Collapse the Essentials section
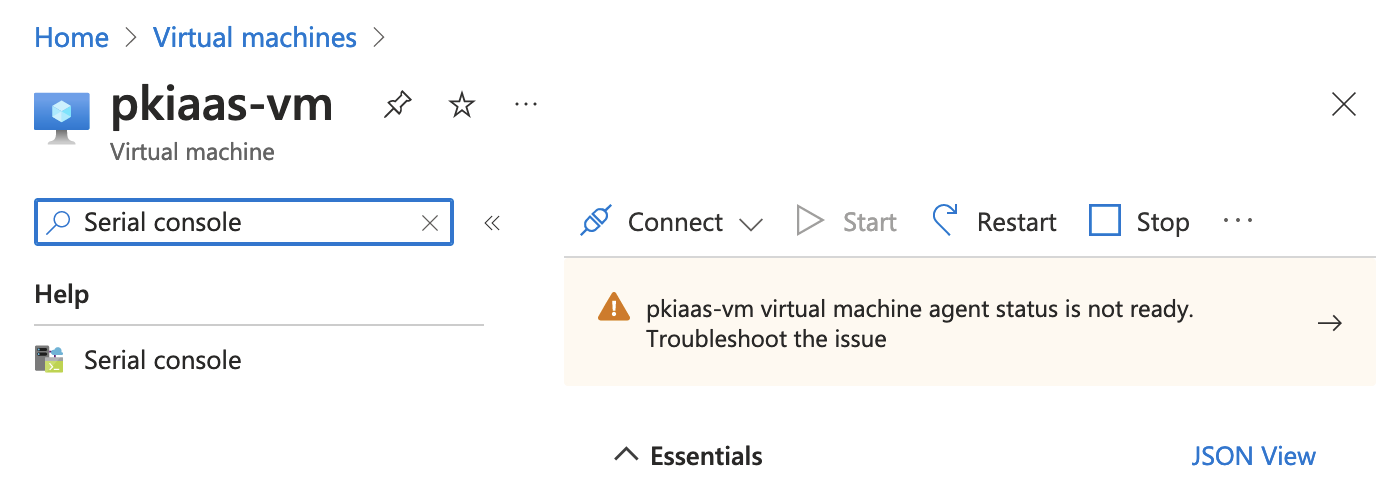Image resolution: width=1392 pixels, height=504 pixels. tap(626, 456)
